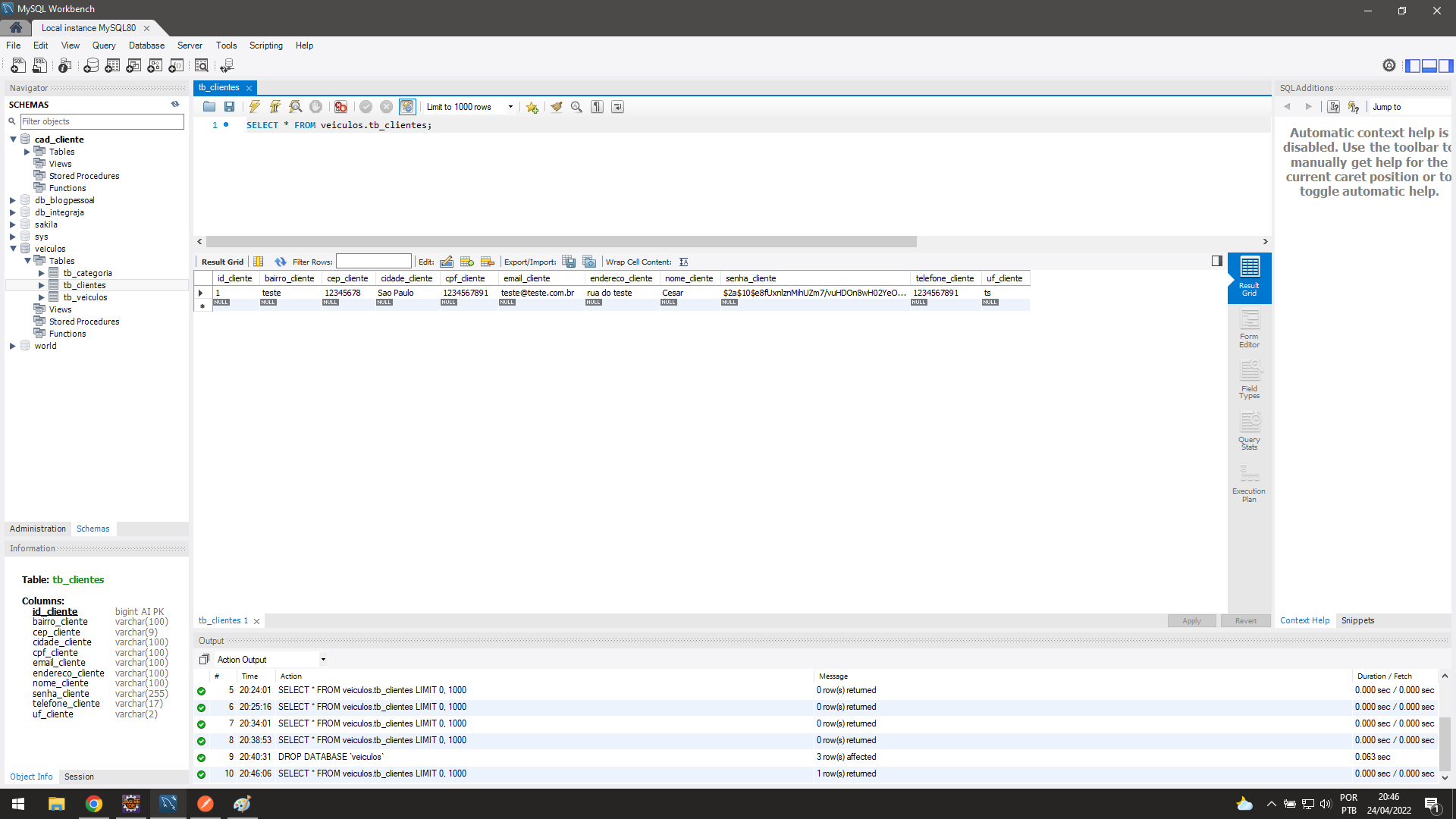
Task: Toggle Wrap Cell Content in the result grid
Action: (683, 262)
